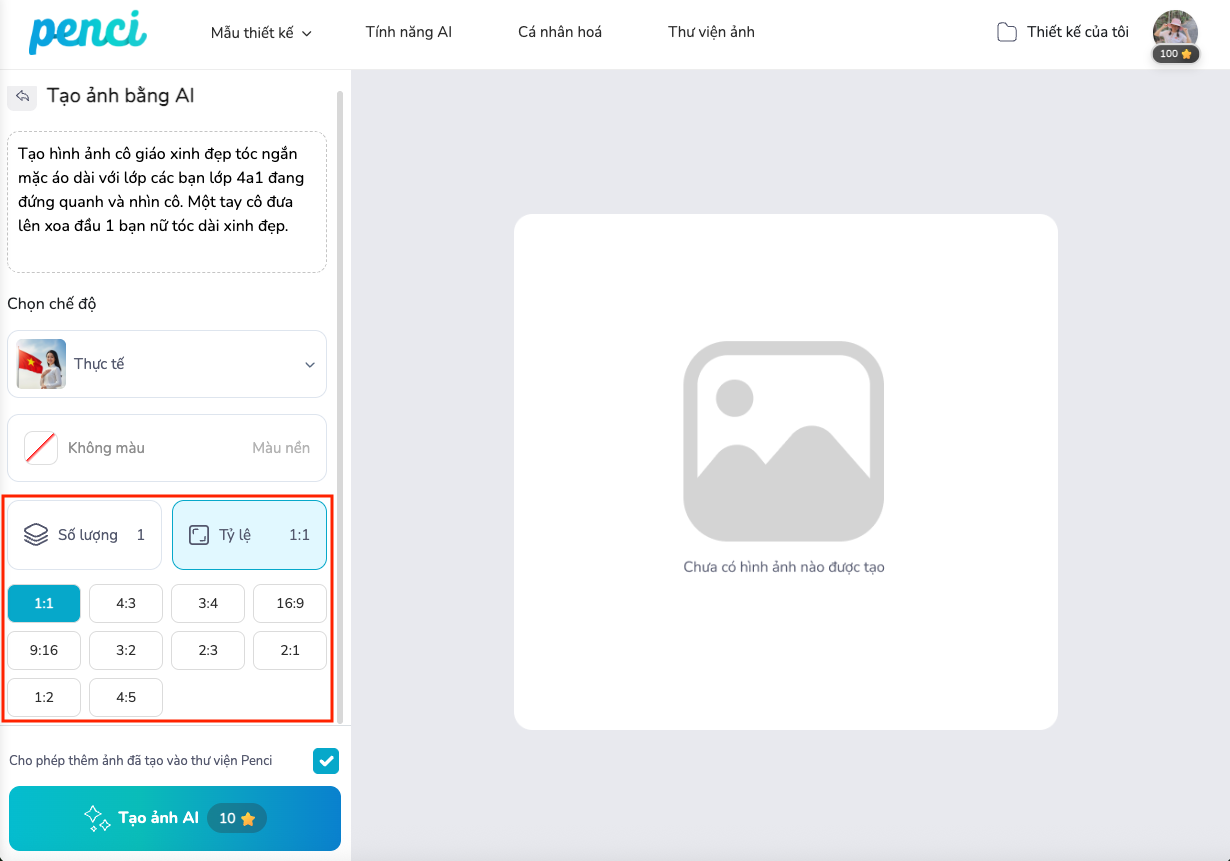Screen dimensions: 1230x861
Task: Expand the Mẫu thiết kế dropdown menu
Action: click(x=261, y=33)
